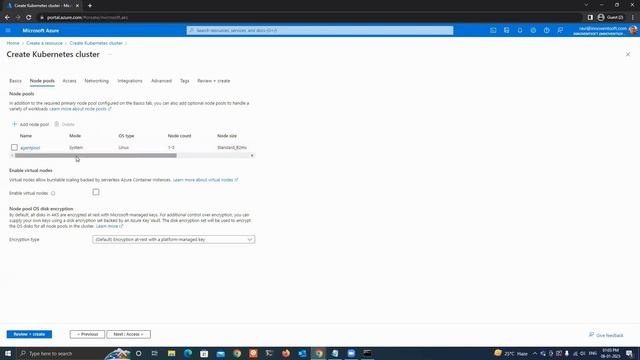Open a new browser tab with plus

pyautogui.click(x=90, y=6)
